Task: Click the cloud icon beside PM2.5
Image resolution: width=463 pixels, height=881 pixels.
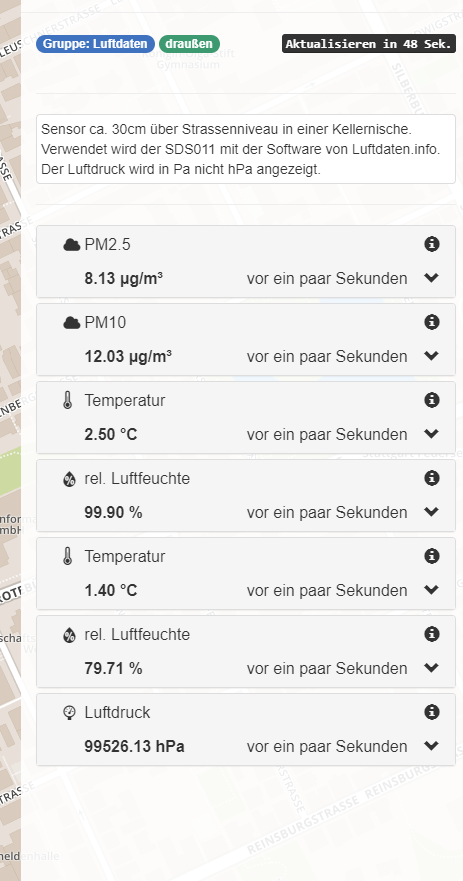Action: (x=71, y=244)
